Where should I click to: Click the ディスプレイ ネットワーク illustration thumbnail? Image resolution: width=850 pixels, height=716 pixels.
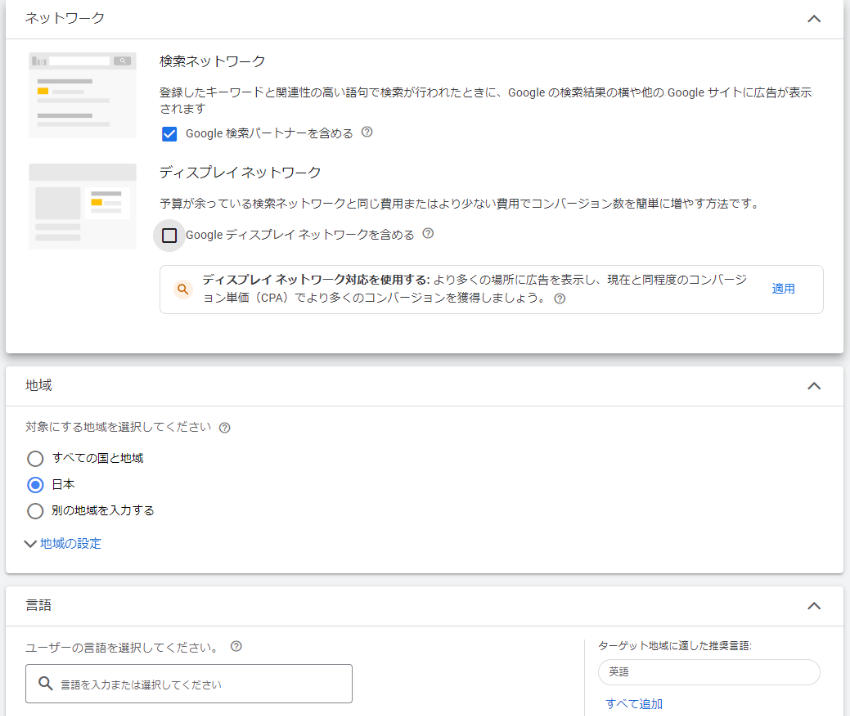tap(82, 207)
